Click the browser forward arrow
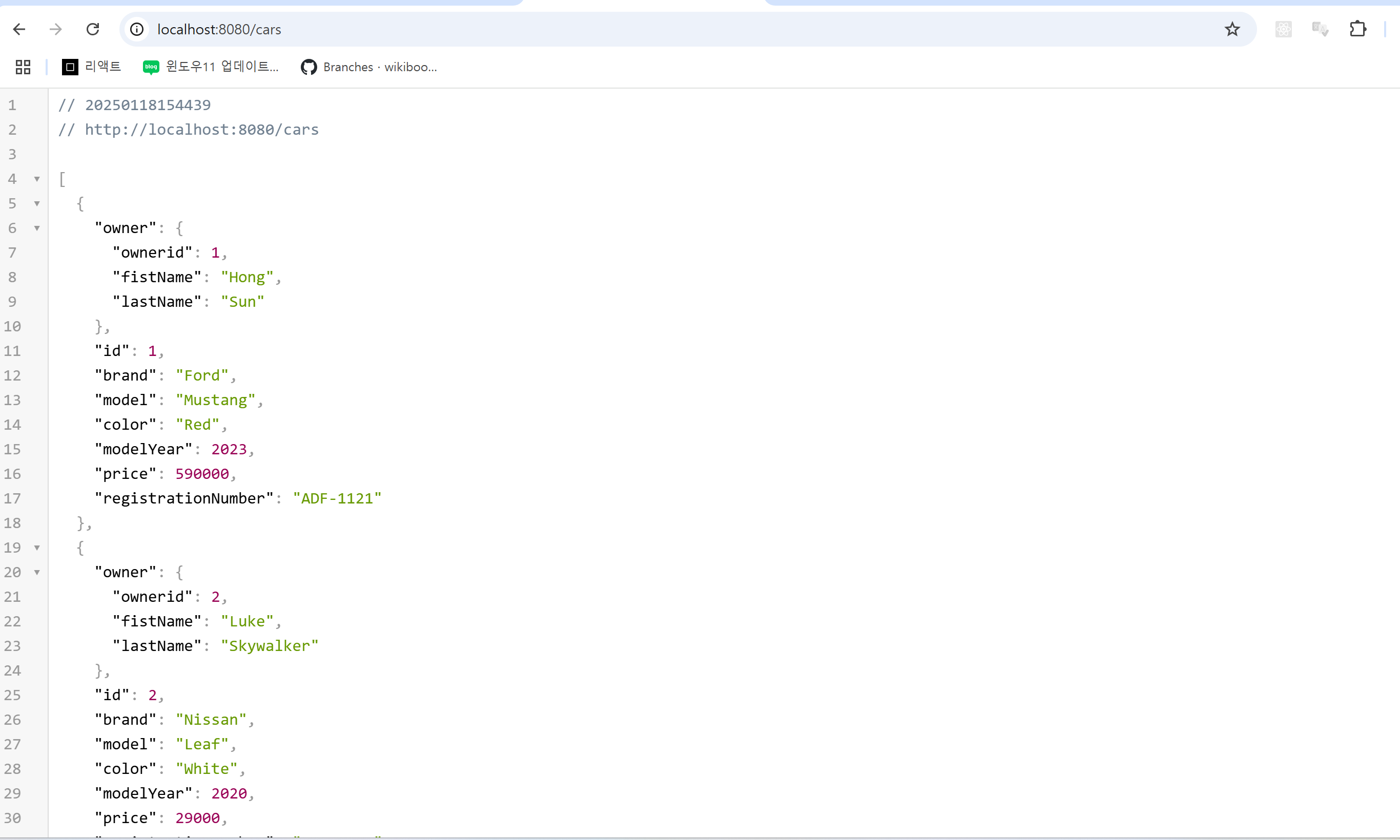1400x840 pixels. (x=55, y=29)
